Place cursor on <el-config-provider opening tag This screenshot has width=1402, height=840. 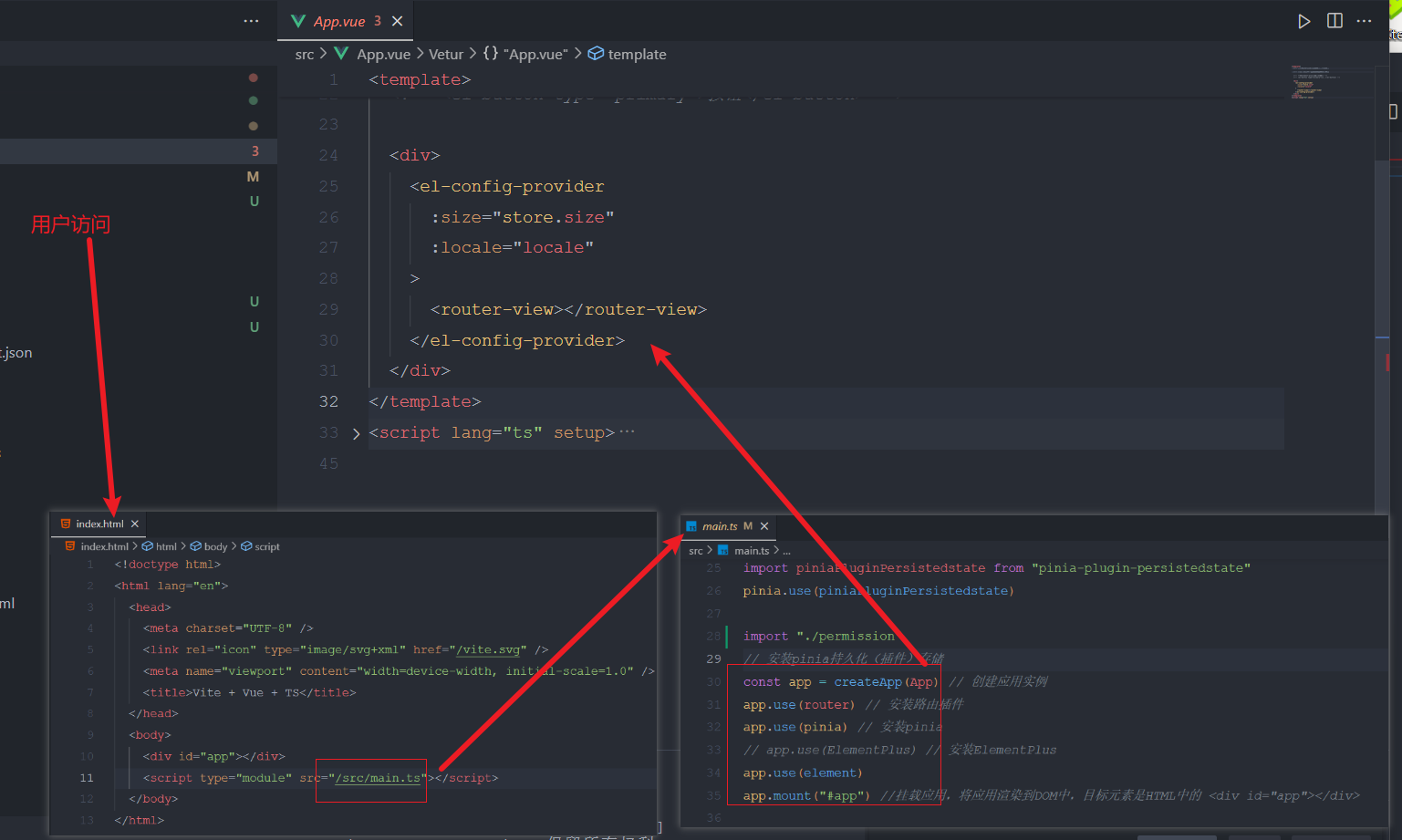tap(507, 186)
